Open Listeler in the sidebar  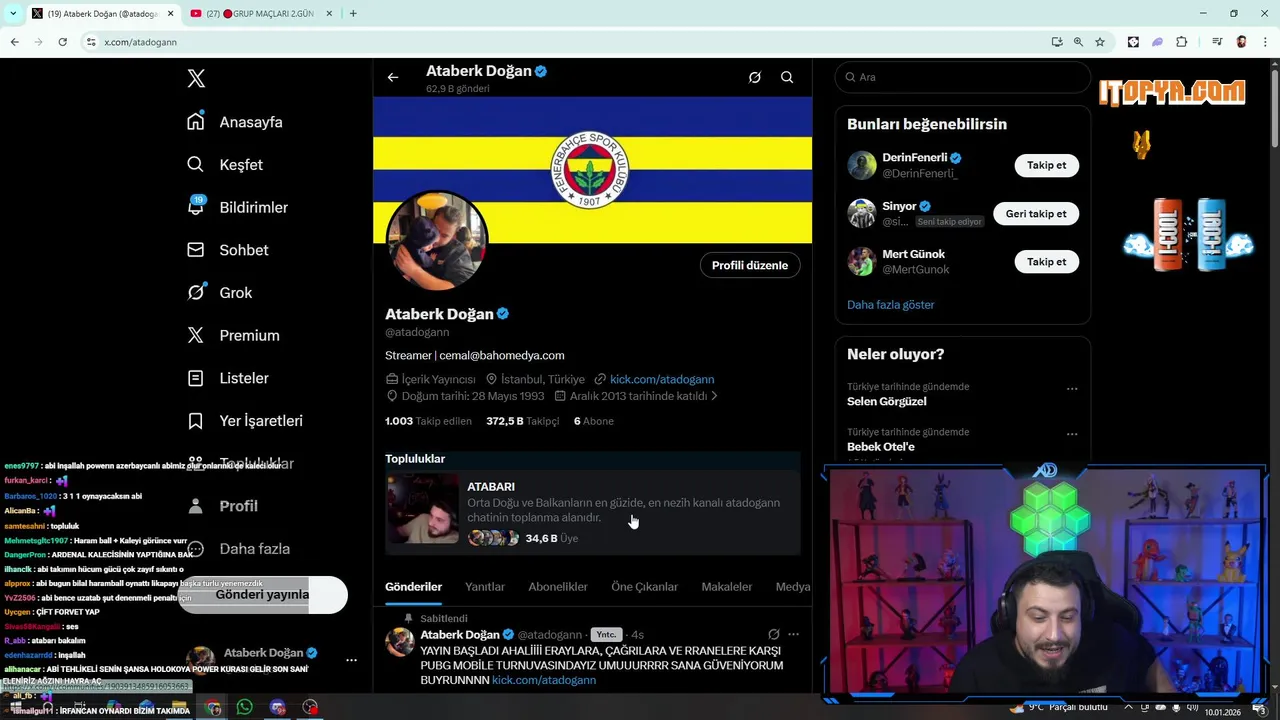click(x=228, y=378)
